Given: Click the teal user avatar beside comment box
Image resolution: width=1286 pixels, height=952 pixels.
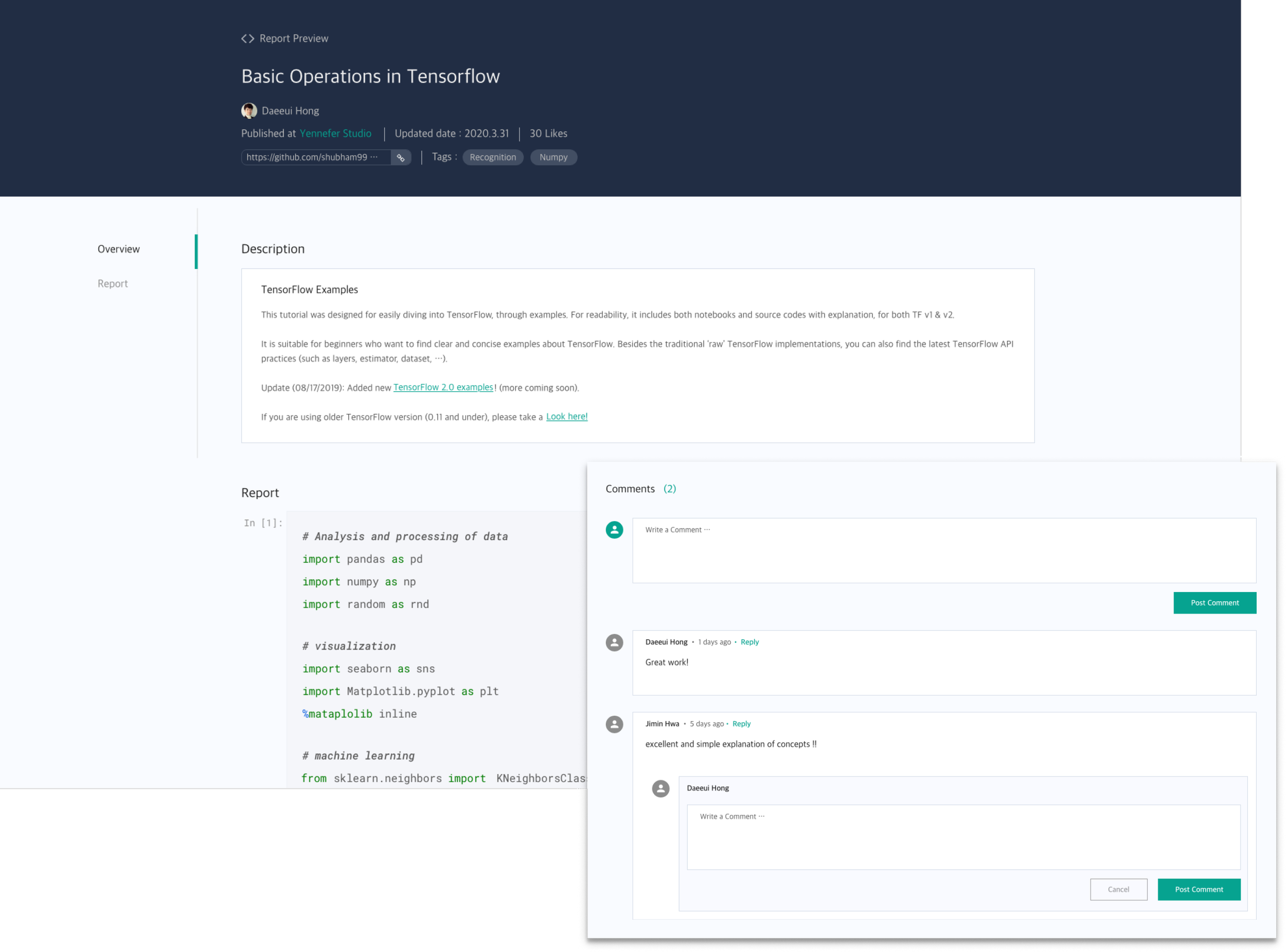Looking at the screenshot, I should 614,530.
